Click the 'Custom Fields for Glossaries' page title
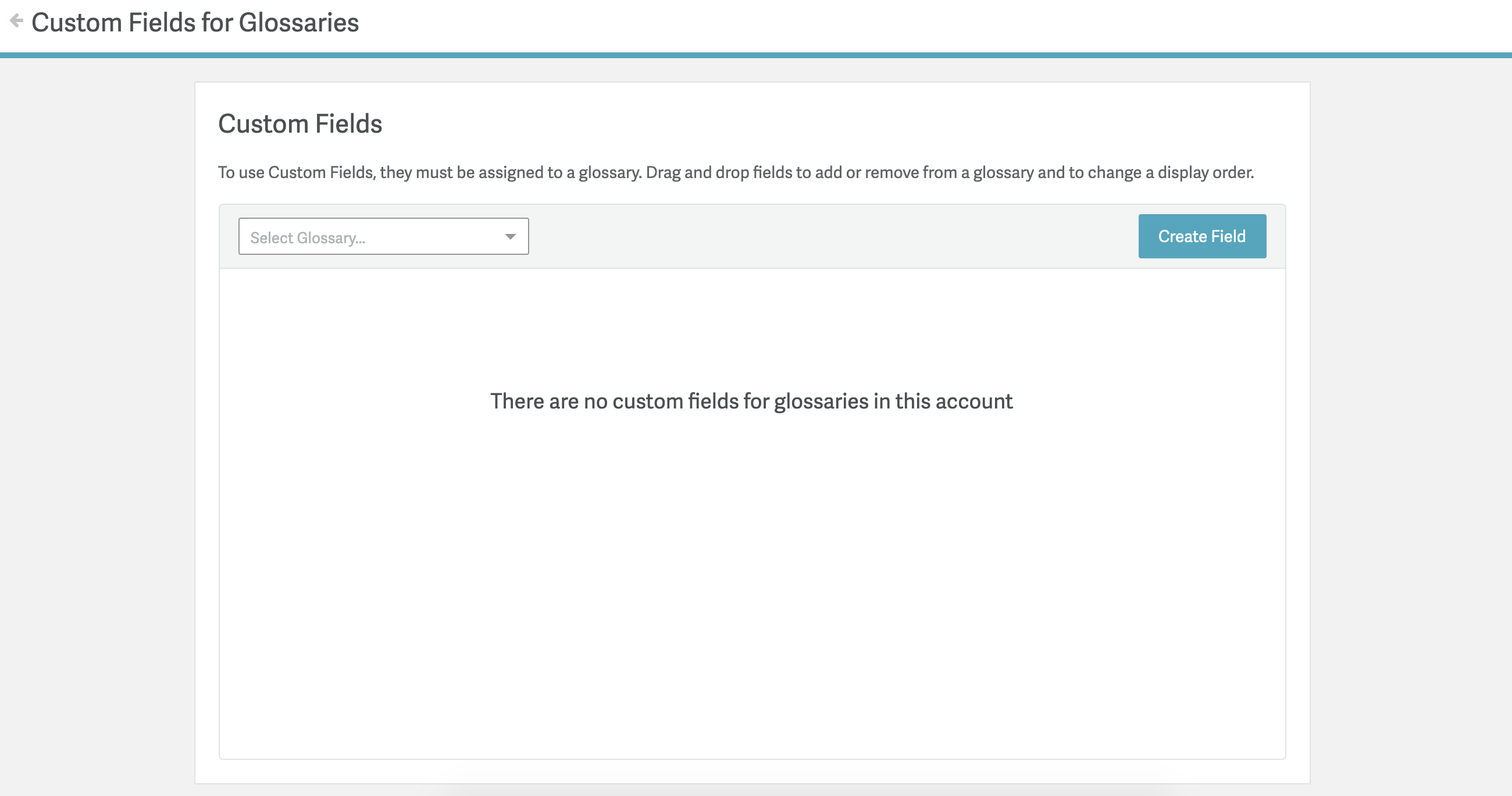 (195, 22)
